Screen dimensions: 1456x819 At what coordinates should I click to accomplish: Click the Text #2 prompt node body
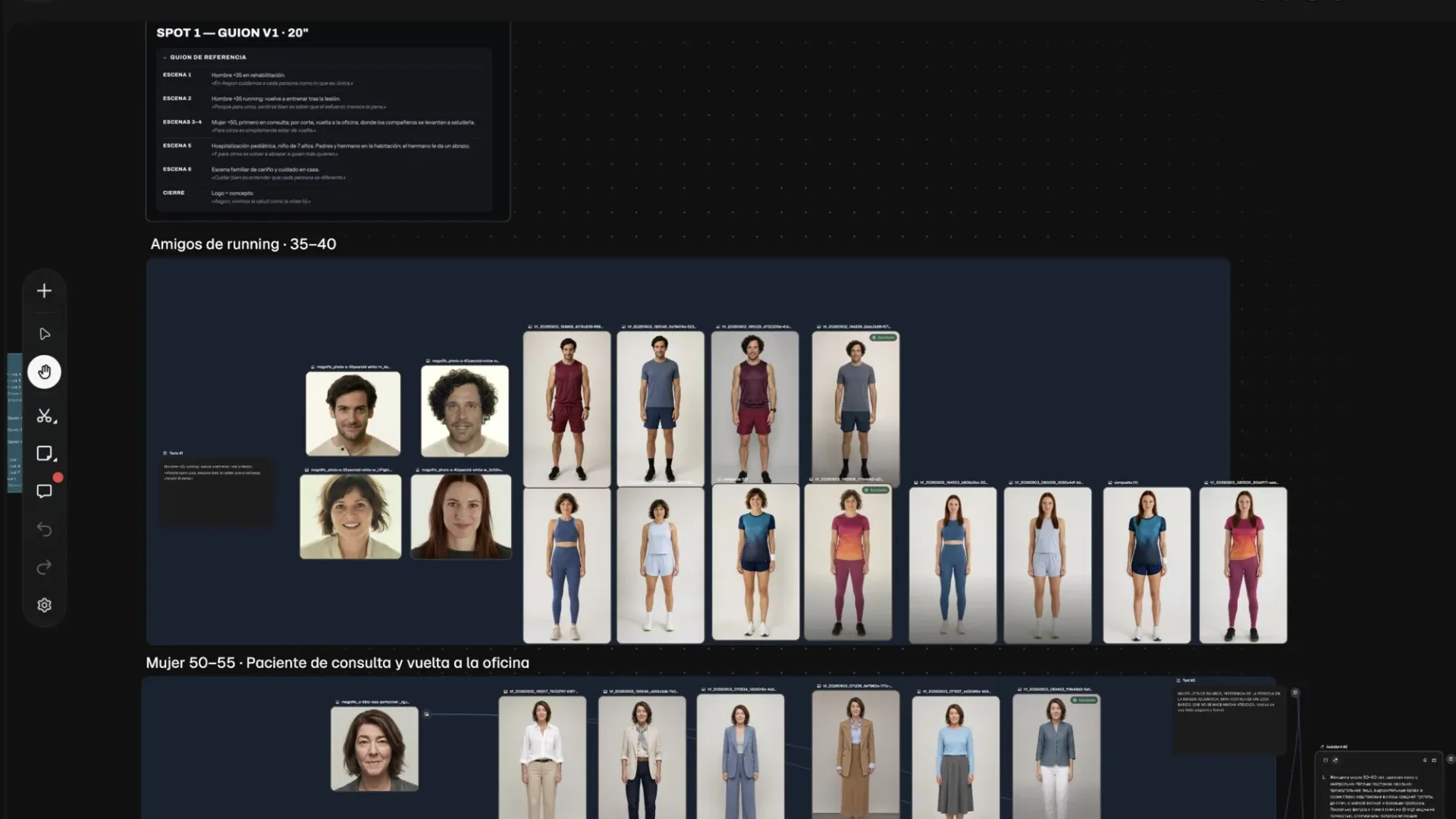[x=1230, y=720]
